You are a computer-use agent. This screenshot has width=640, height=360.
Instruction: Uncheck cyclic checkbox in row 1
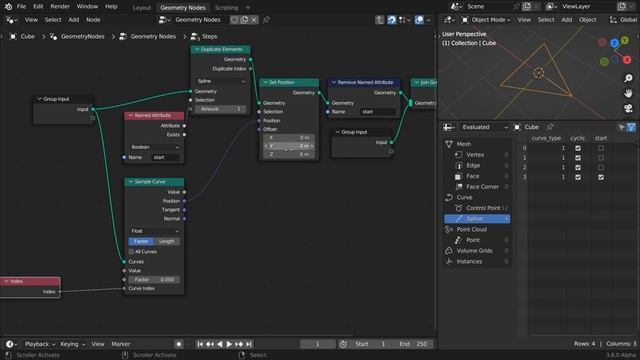(x=578, y=158)
